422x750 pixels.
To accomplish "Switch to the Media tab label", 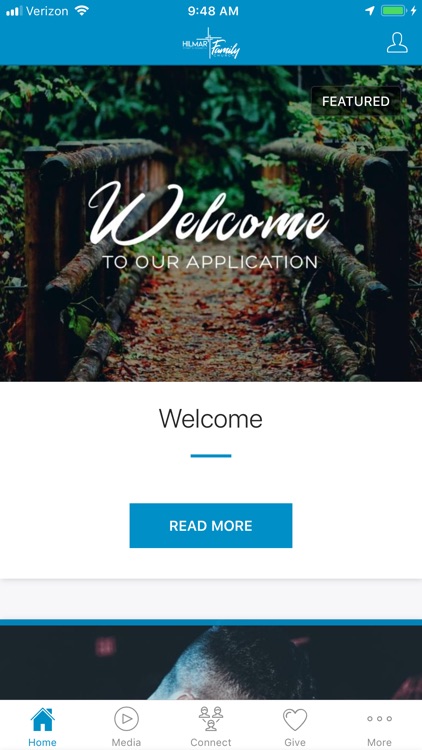I will click(x=126, y=742).
